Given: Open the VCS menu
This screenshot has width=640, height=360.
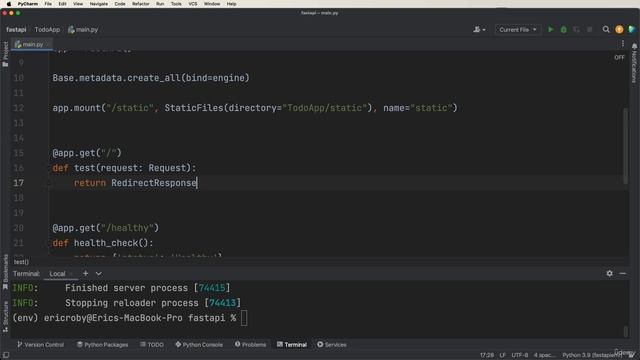Looking at the screenshot, I should [193, 4].
